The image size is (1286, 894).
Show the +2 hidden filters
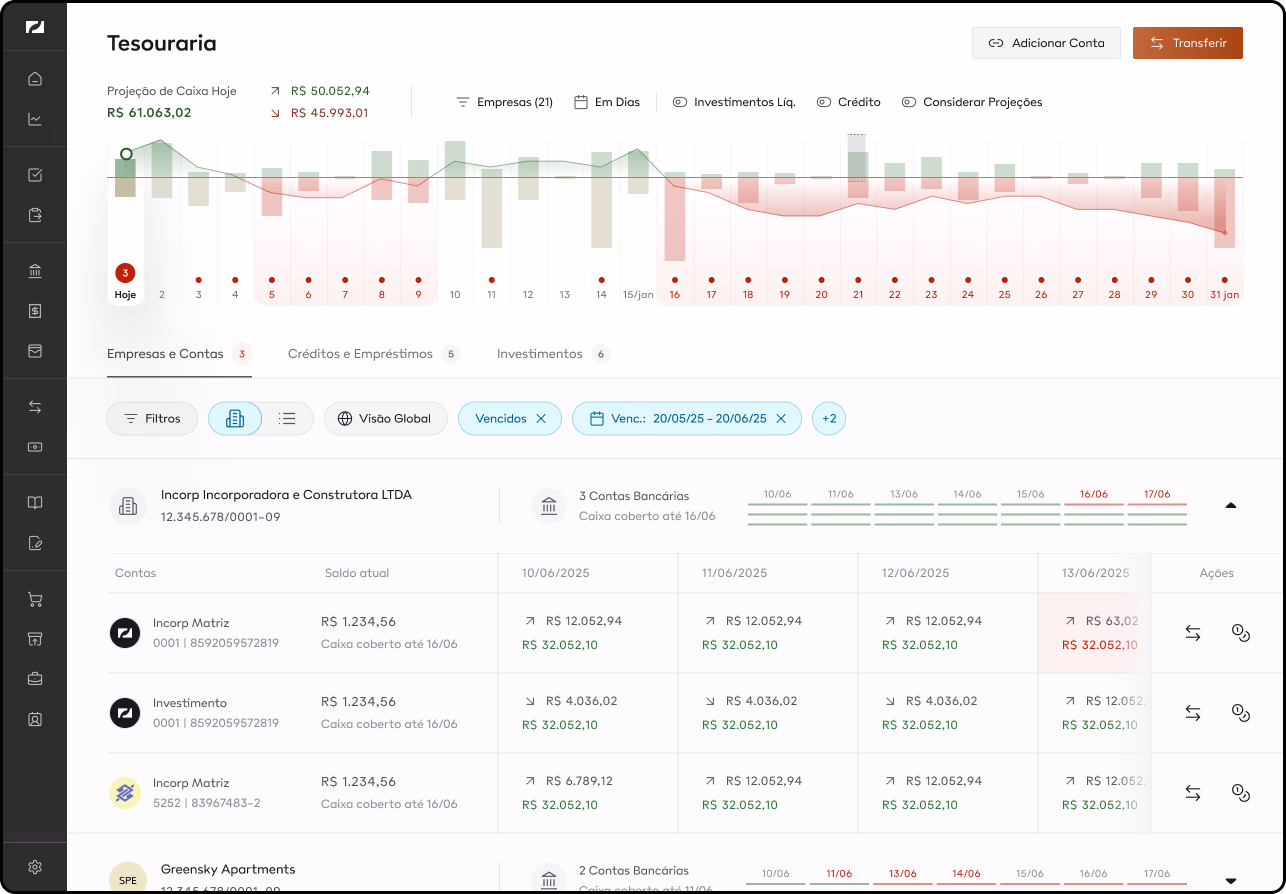coord(829,419)
